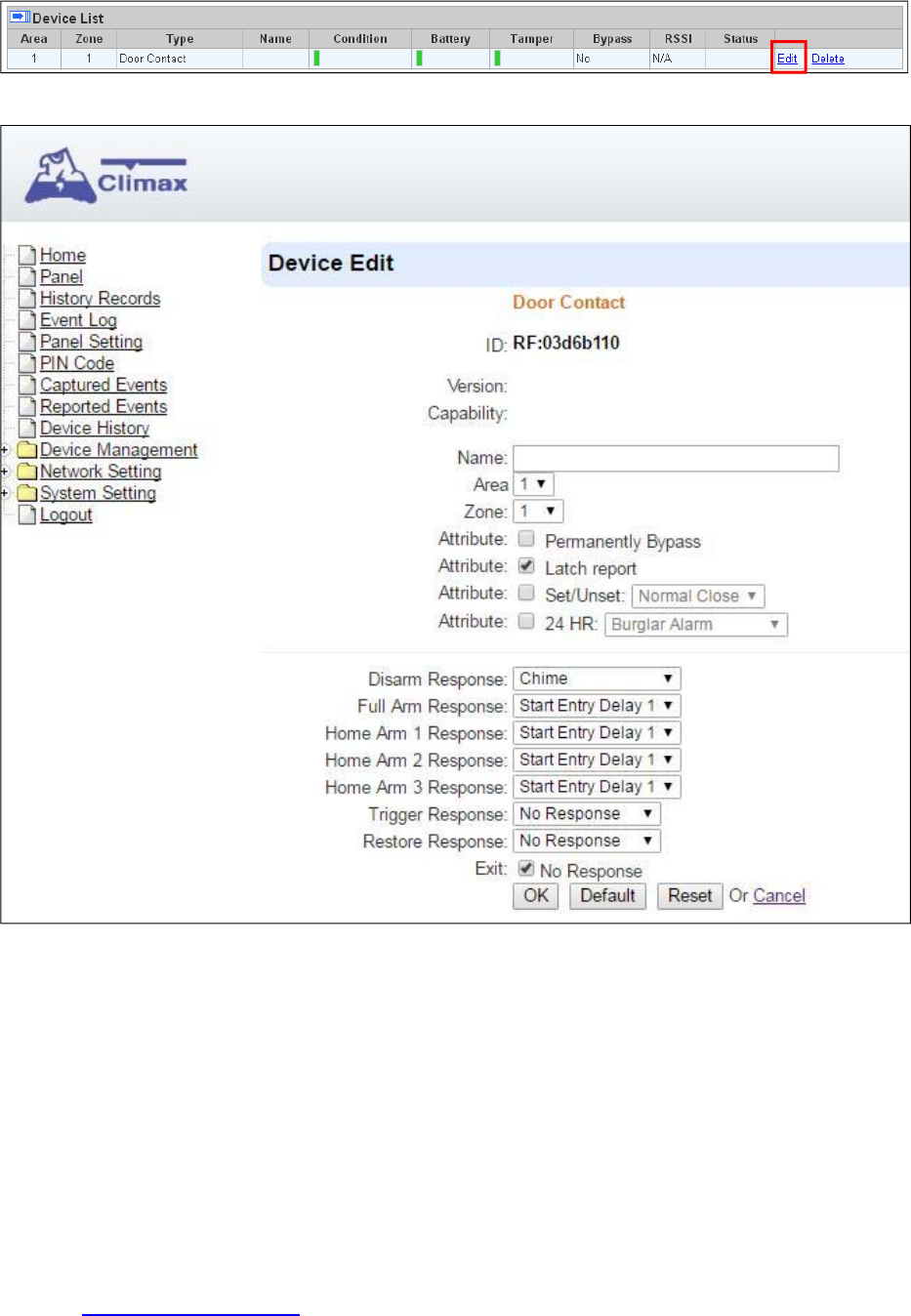Open the Trigger Response dropdown
The image size is (911, 1316).
click(587, 814)
